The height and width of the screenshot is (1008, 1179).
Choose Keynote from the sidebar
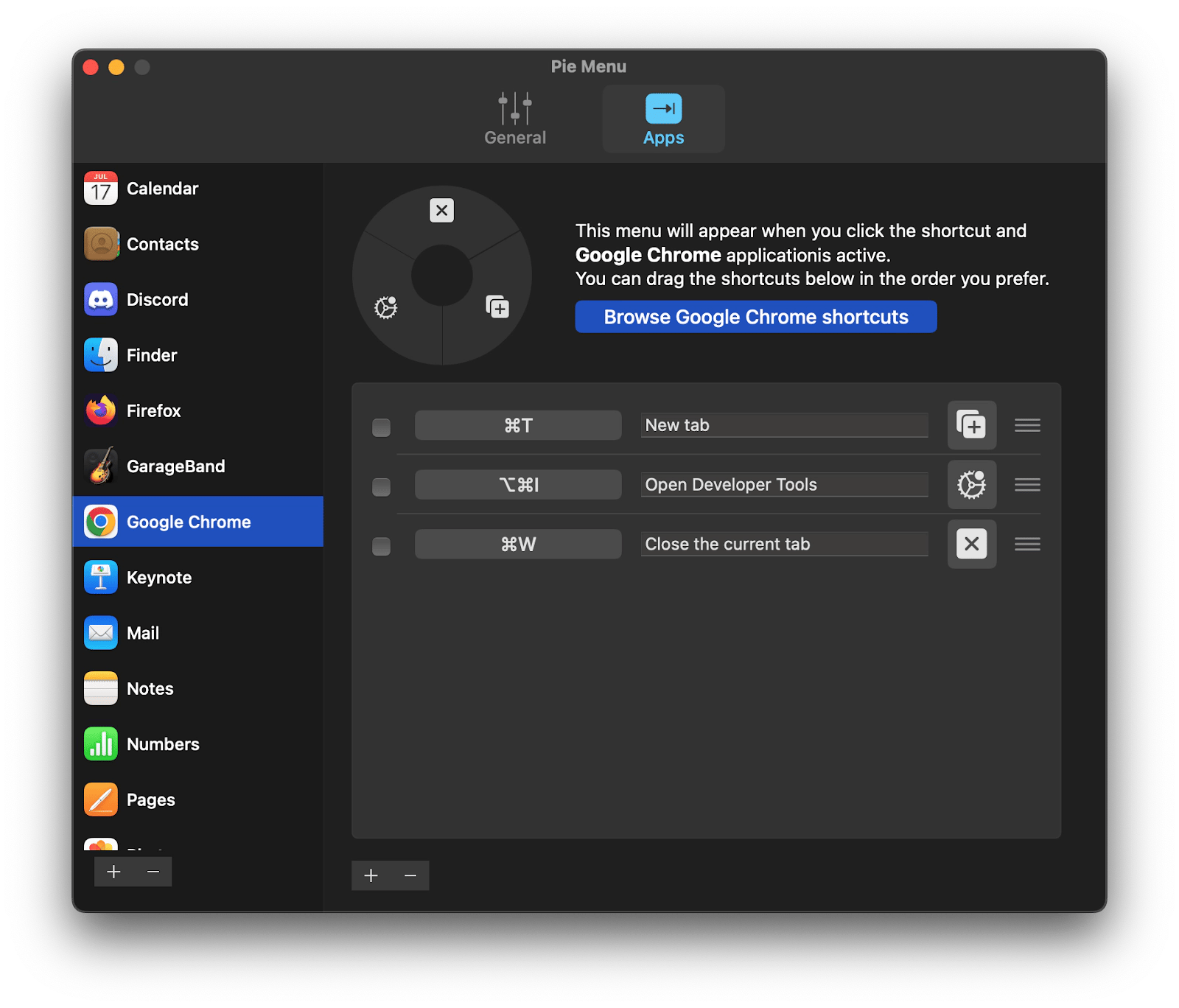[x=197, y=578]
